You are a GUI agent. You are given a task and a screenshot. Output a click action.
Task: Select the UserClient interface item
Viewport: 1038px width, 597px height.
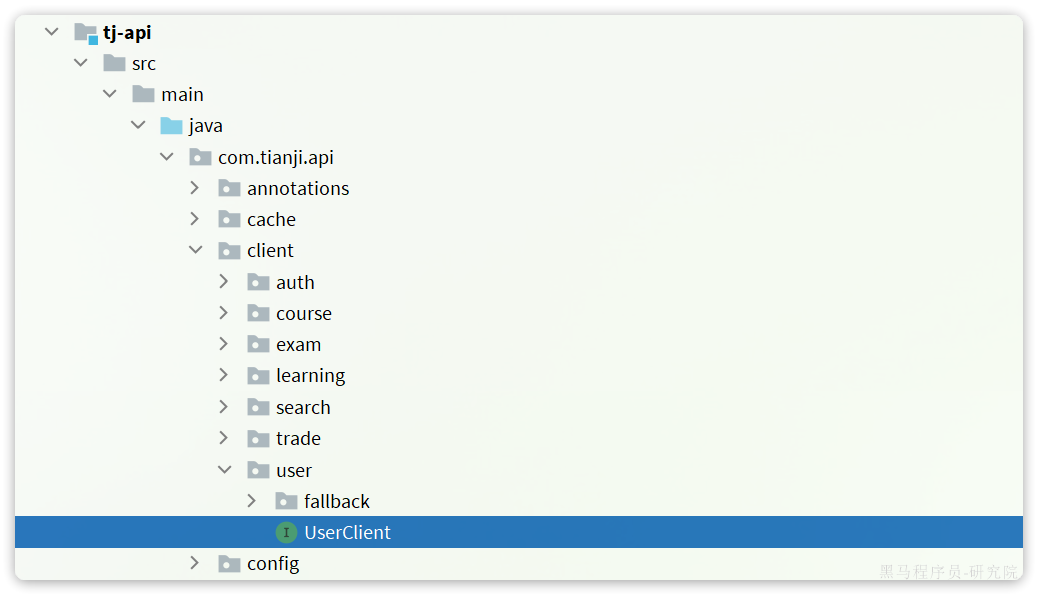(519, 532)
